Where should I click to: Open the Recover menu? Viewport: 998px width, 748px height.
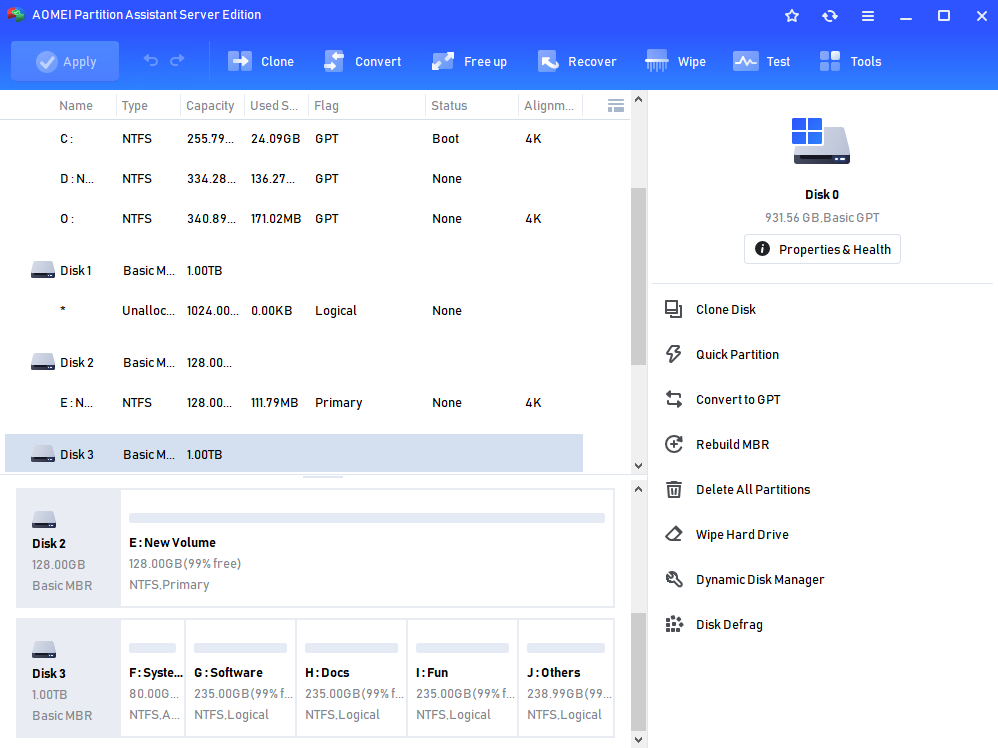[x=577, y=61]
